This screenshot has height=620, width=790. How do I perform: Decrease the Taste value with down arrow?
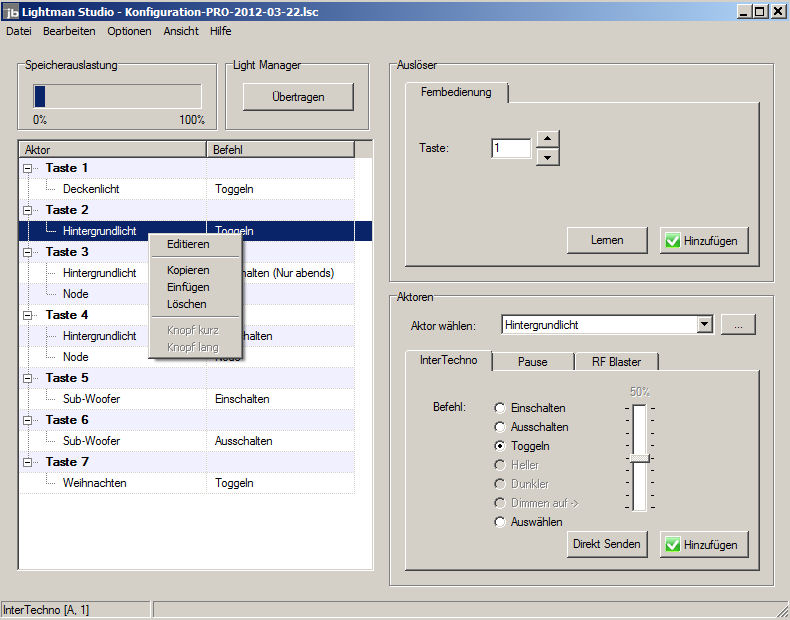click(547, 157)
